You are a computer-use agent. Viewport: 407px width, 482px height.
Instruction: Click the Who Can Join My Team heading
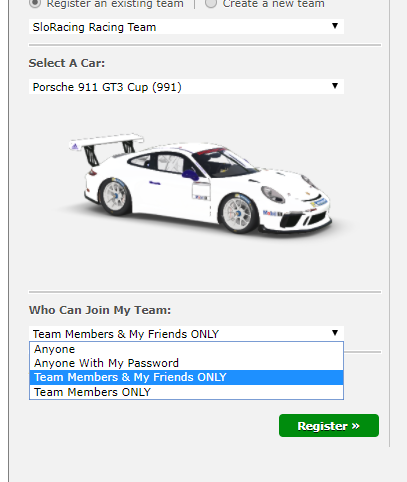(100, 310)
